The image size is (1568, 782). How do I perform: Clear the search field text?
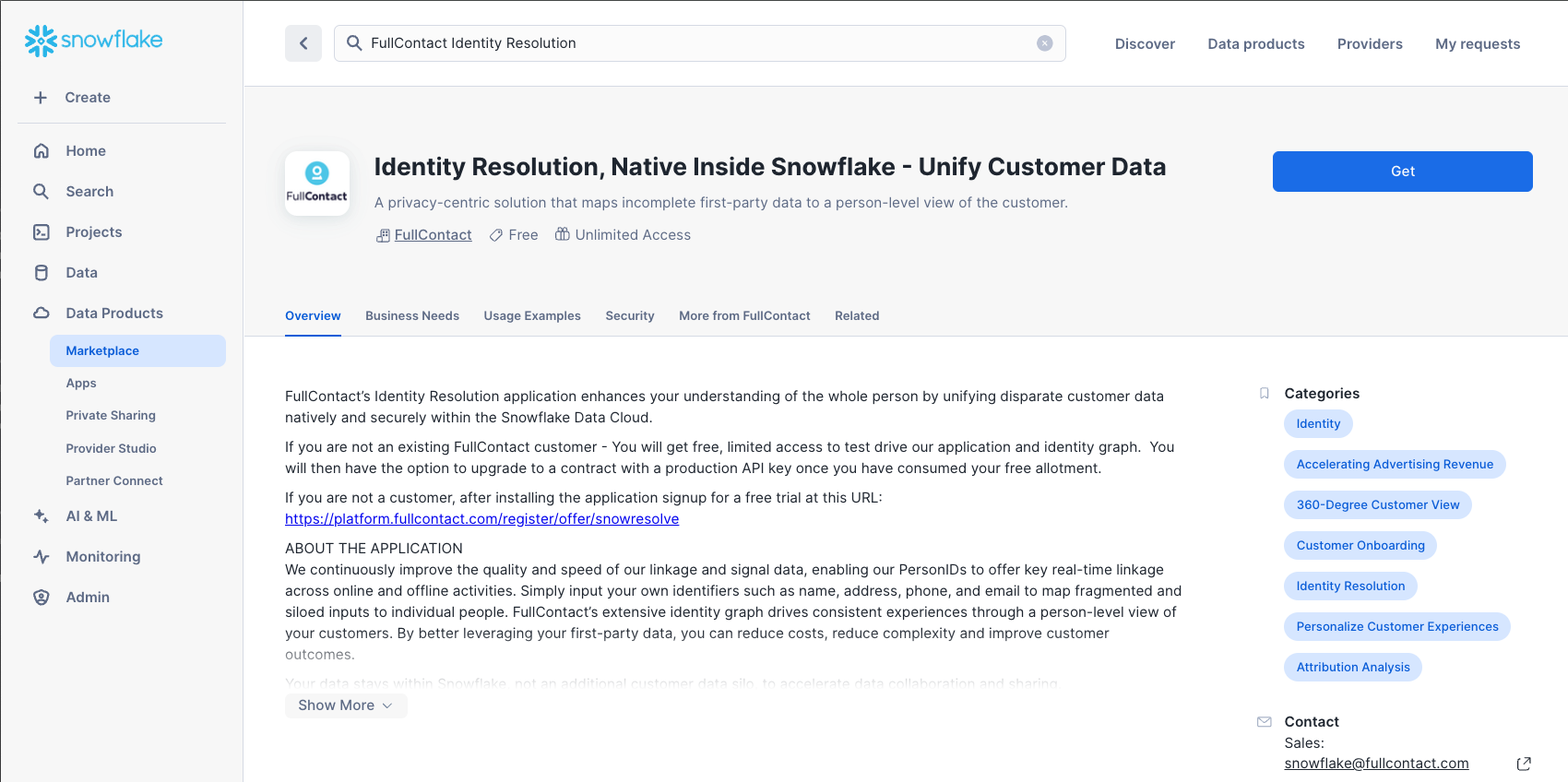pos(1044,43)
